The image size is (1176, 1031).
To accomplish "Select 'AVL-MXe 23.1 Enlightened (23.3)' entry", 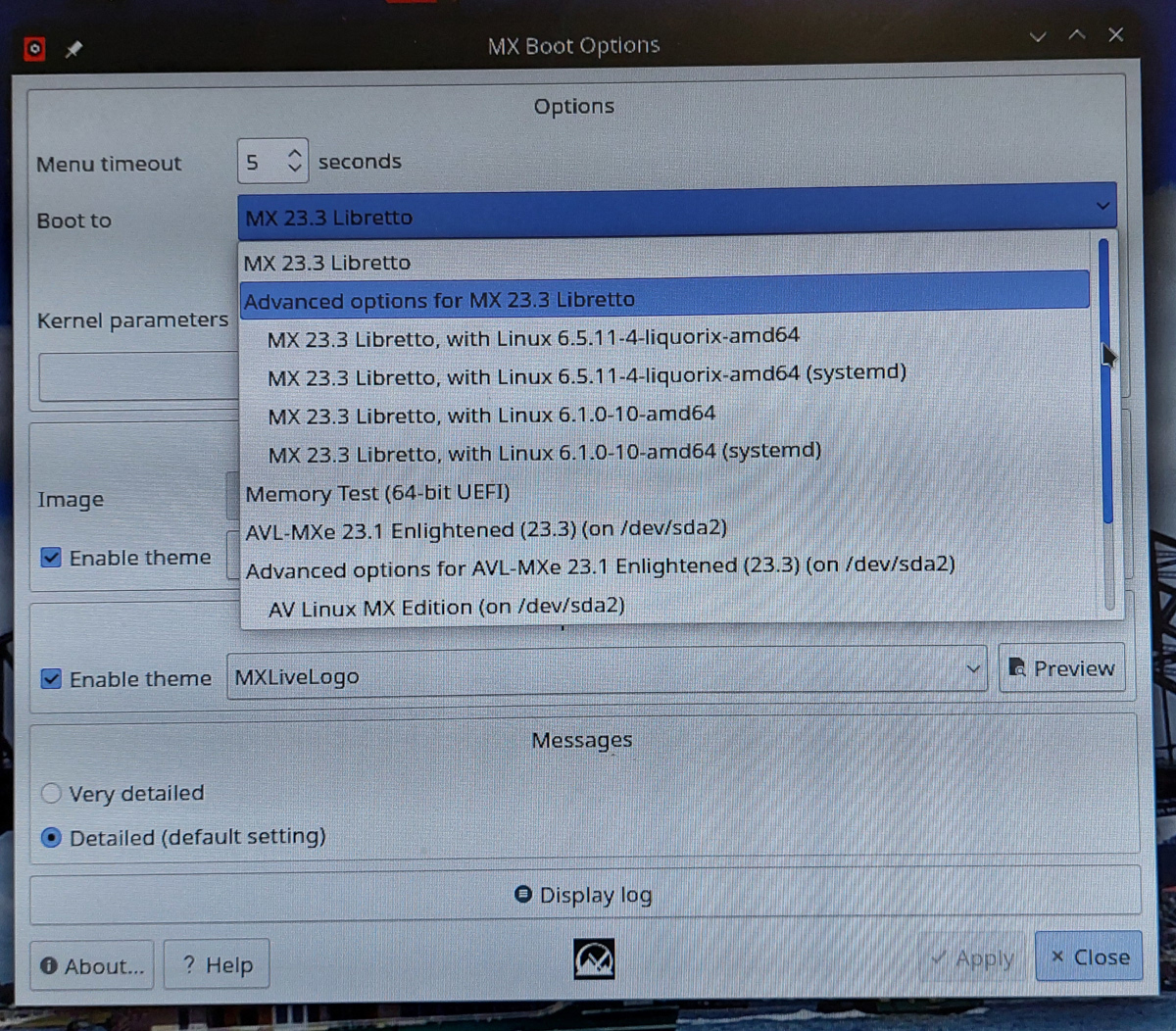I will [663, 529].
